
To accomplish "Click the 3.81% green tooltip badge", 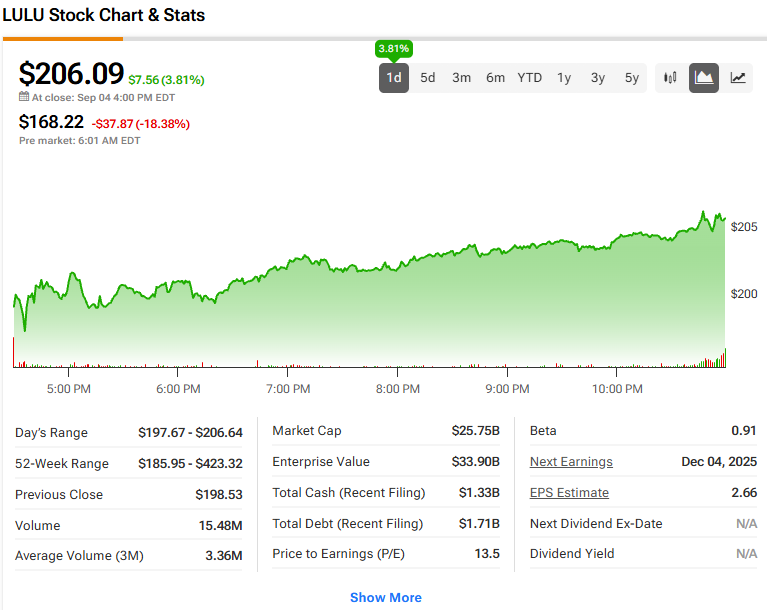I will [x=394, y=48].
